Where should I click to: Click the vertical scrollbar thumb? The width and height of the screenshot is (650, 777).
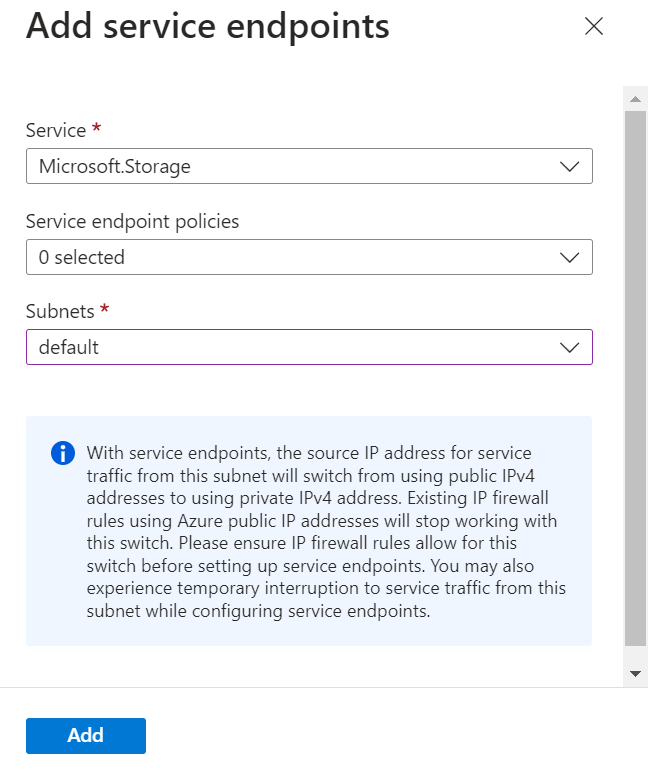tap(635, 380)
